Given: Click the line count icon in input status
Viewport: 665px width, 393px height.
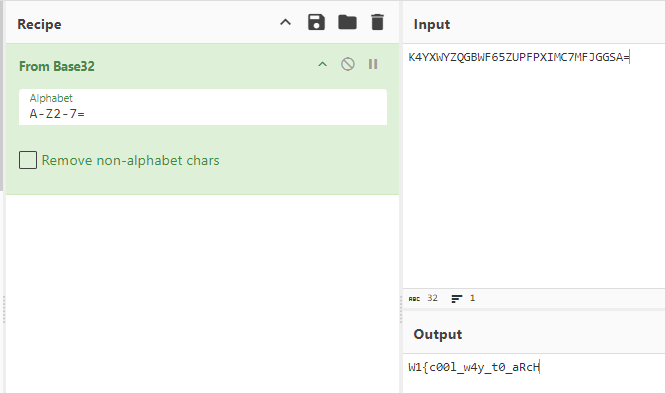Looking at the screenshot, I should [x=457, y=298].
